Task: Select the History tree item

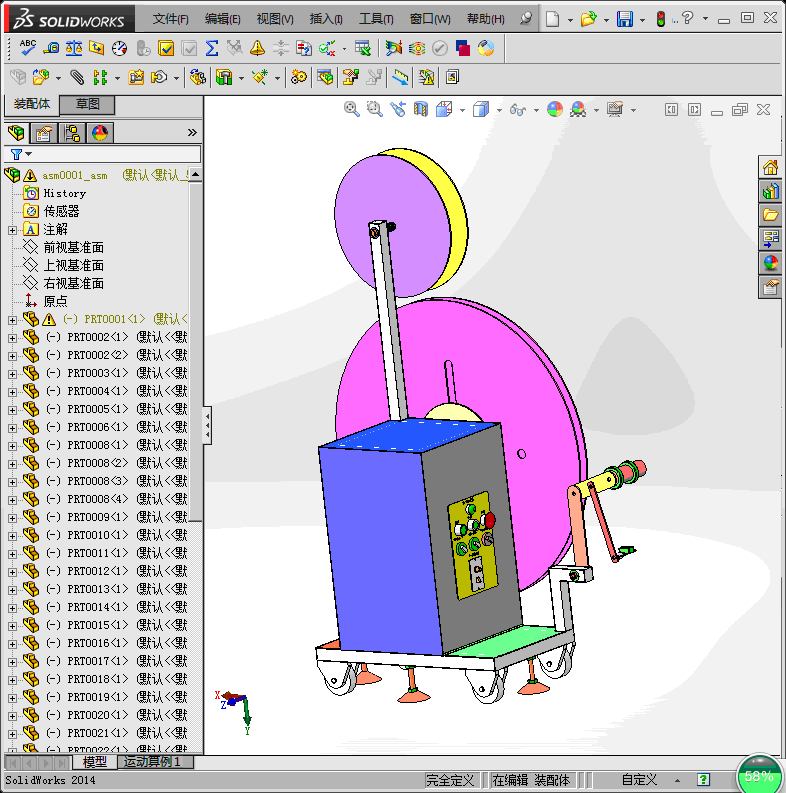Action: 65,193
